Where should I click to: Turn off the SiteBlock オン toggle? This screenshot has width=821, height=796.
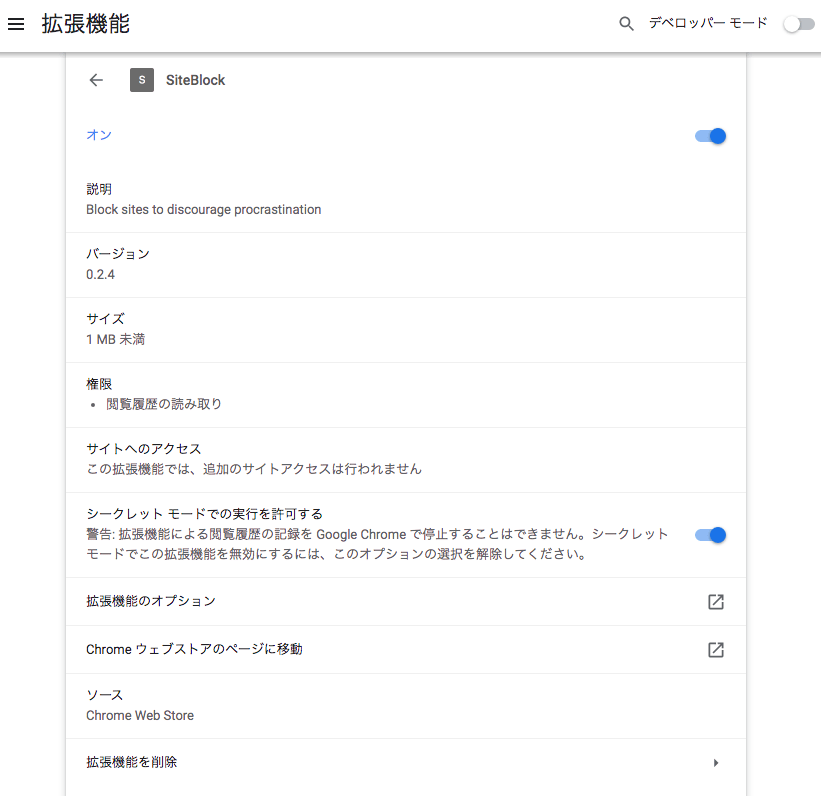pos(711,136)
